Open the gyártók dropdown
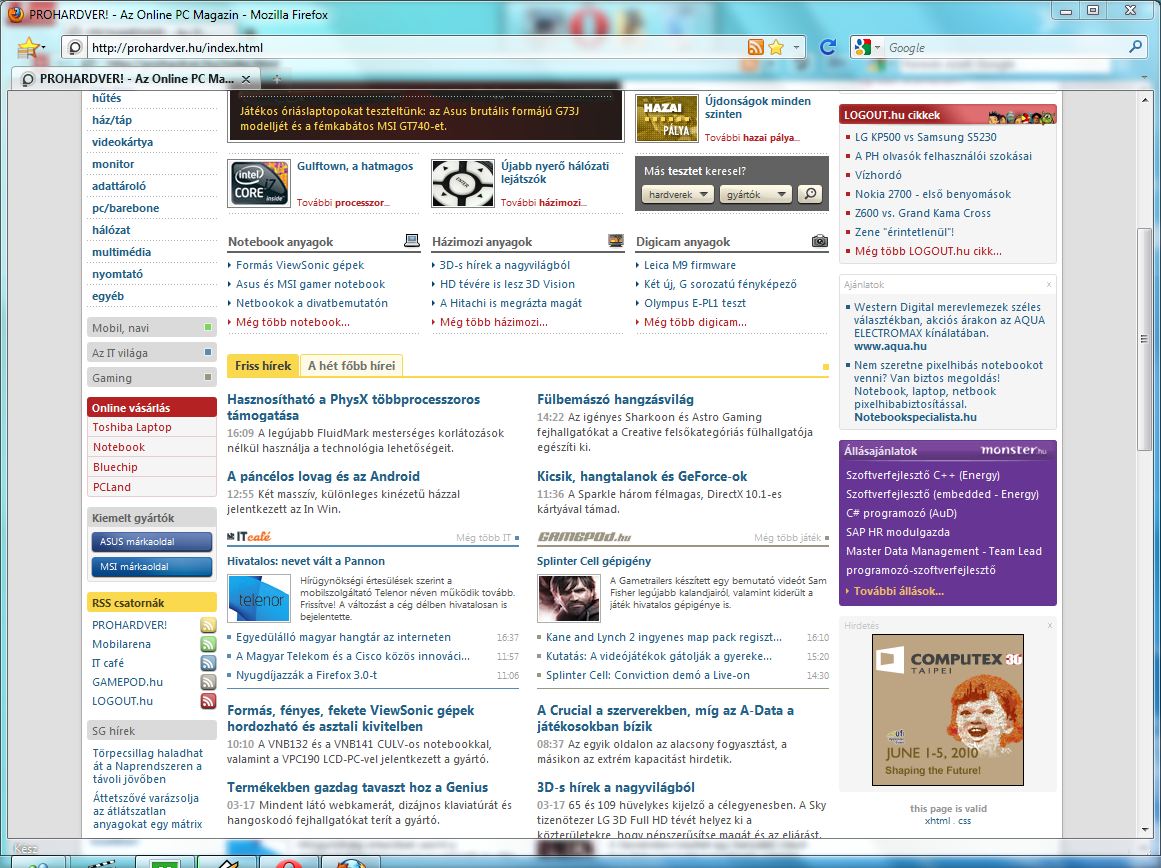Viewport: 1161px width, 868px height. click(x=756, y=194)
